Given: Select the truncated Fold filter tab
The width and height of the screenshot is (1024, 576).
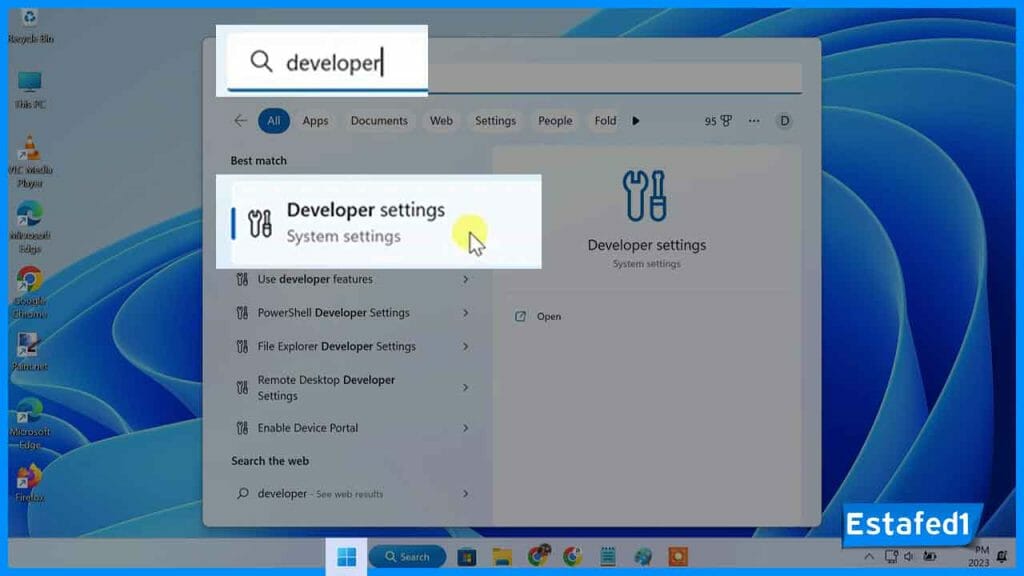Looking at the screenshot, I should coord(605,121).
